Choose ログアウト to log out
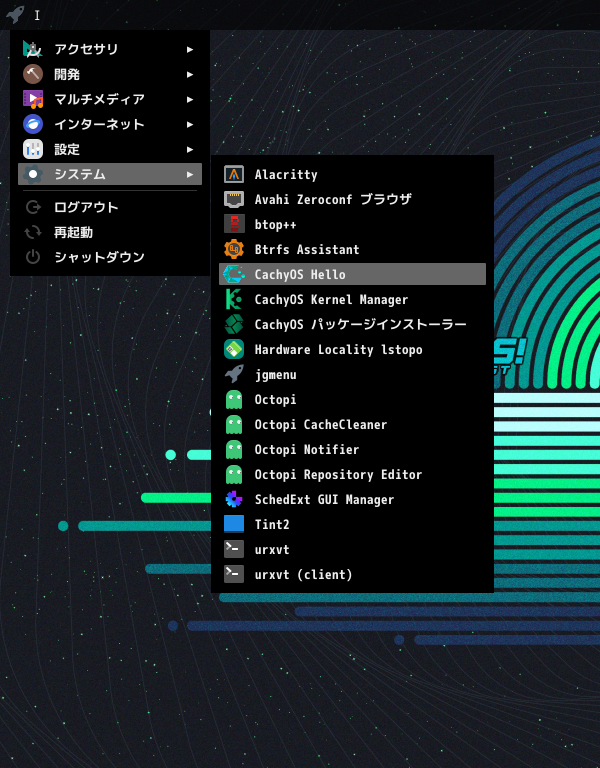This screenshot has width=600, height=768. click(86, 207)
